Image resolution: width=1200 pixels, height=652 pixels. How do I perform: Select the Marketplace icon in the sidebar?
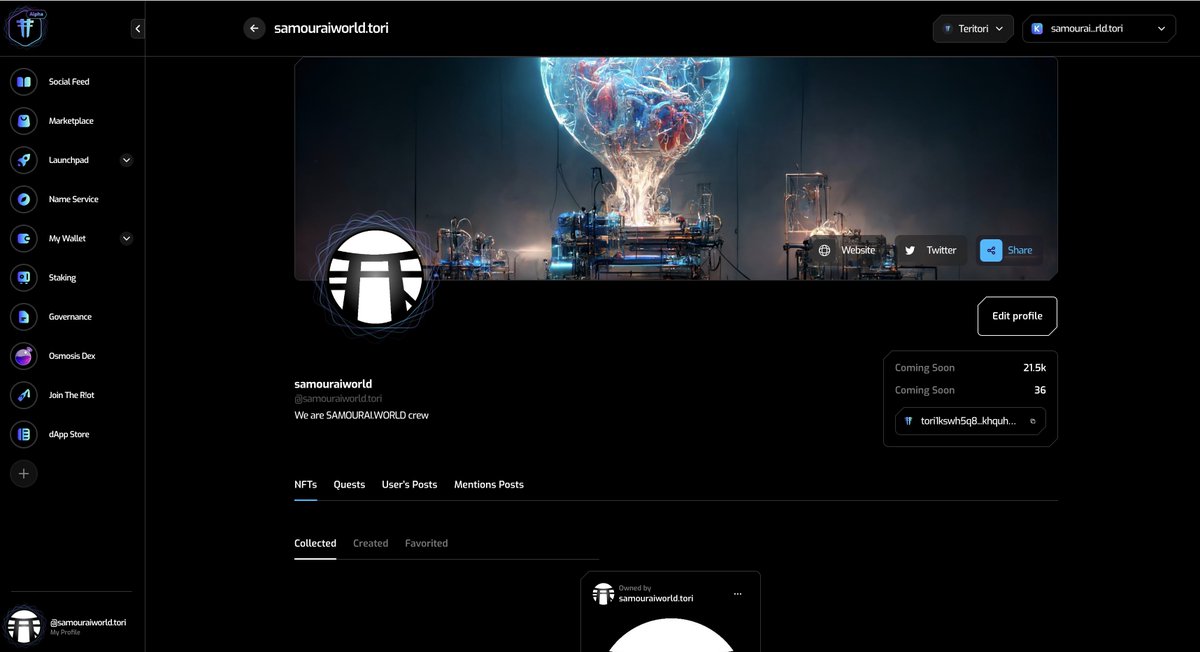pos(24,120)
